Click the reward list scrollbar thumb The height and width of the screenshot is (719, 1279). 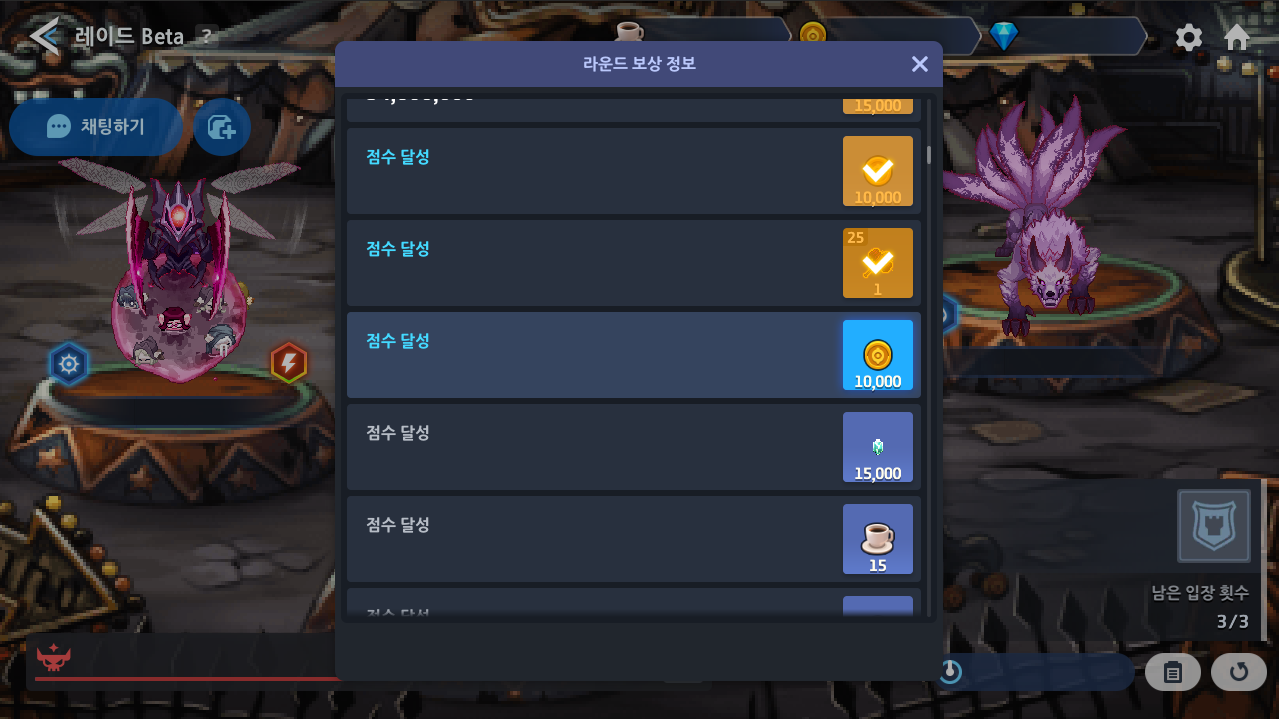pyautogui.click(x=929, y=155)
